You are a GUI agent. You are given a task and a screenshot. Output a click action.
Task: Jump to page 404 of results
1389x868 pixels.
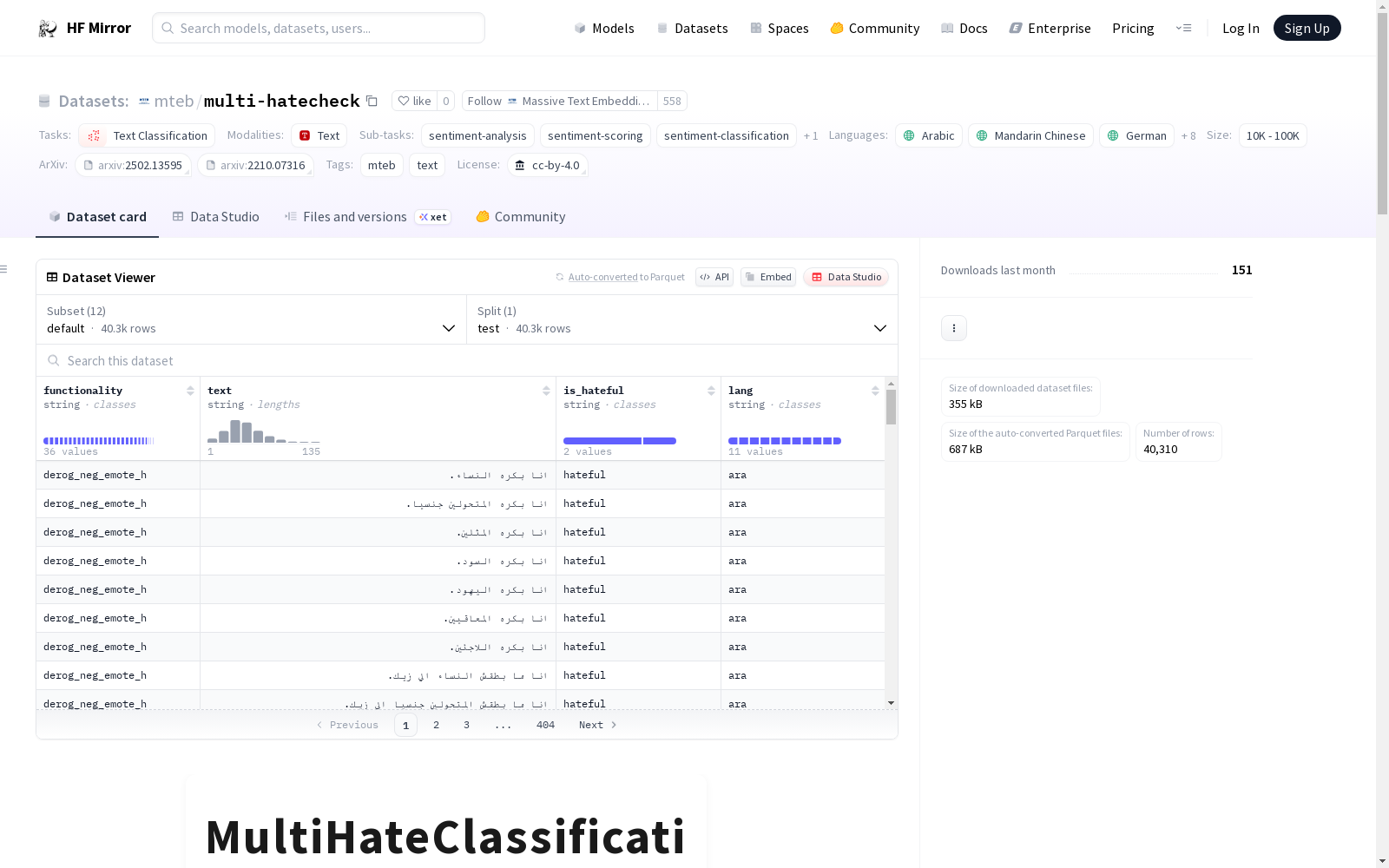pos(545,725)
